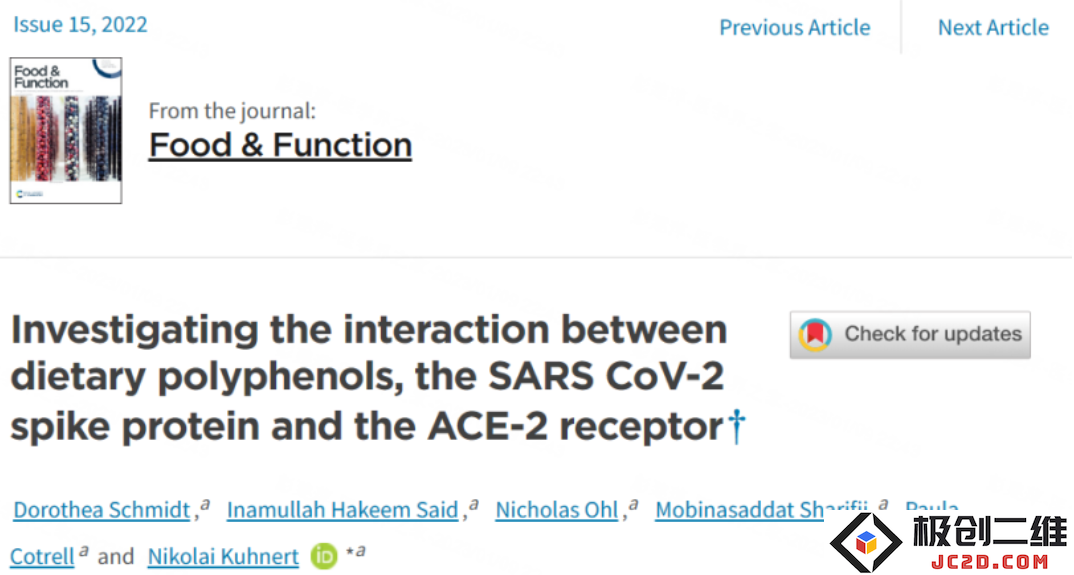The width and height of the screenshot is (1074, 575).
Task: Go to the Next Article
Action: tap(992, 27)
